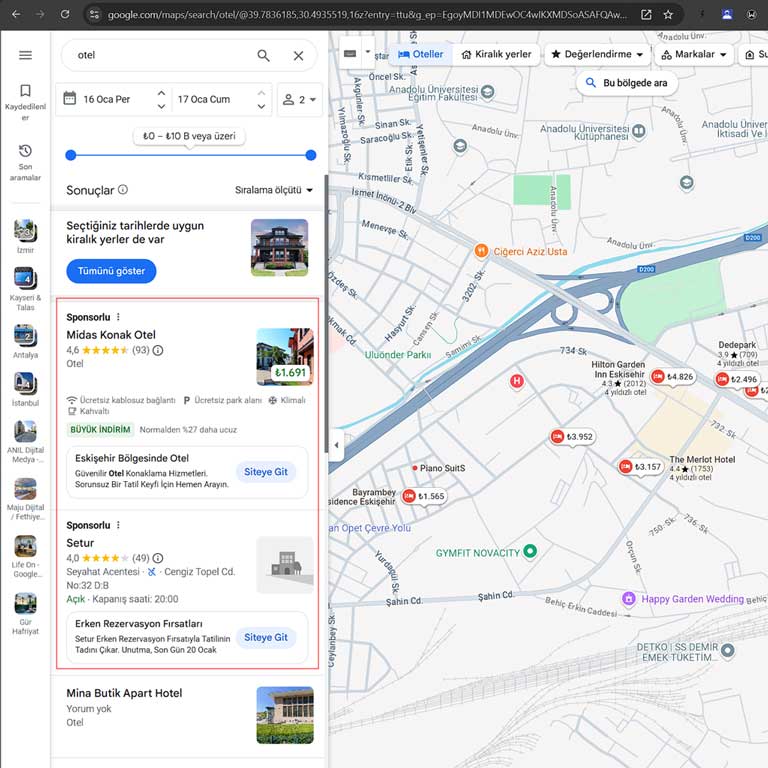Screen dimensions: 768x768
Task: Click the otel search input field
Action: 162,55
